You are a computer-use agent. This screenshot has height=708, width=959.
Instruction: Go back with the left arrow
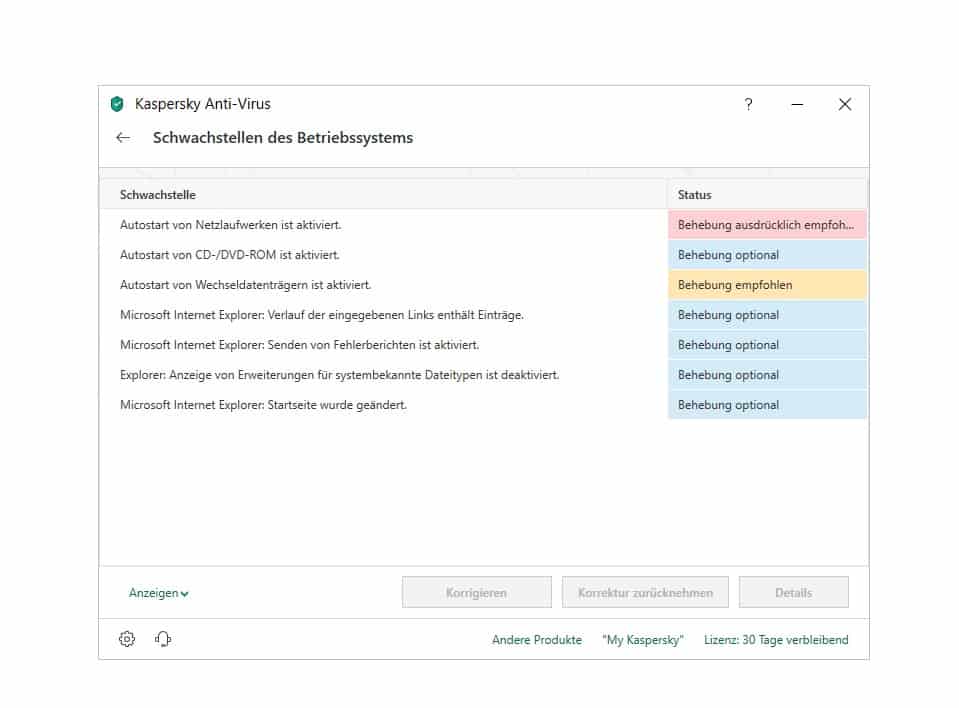pyautogui.click(x=123, y=138)
